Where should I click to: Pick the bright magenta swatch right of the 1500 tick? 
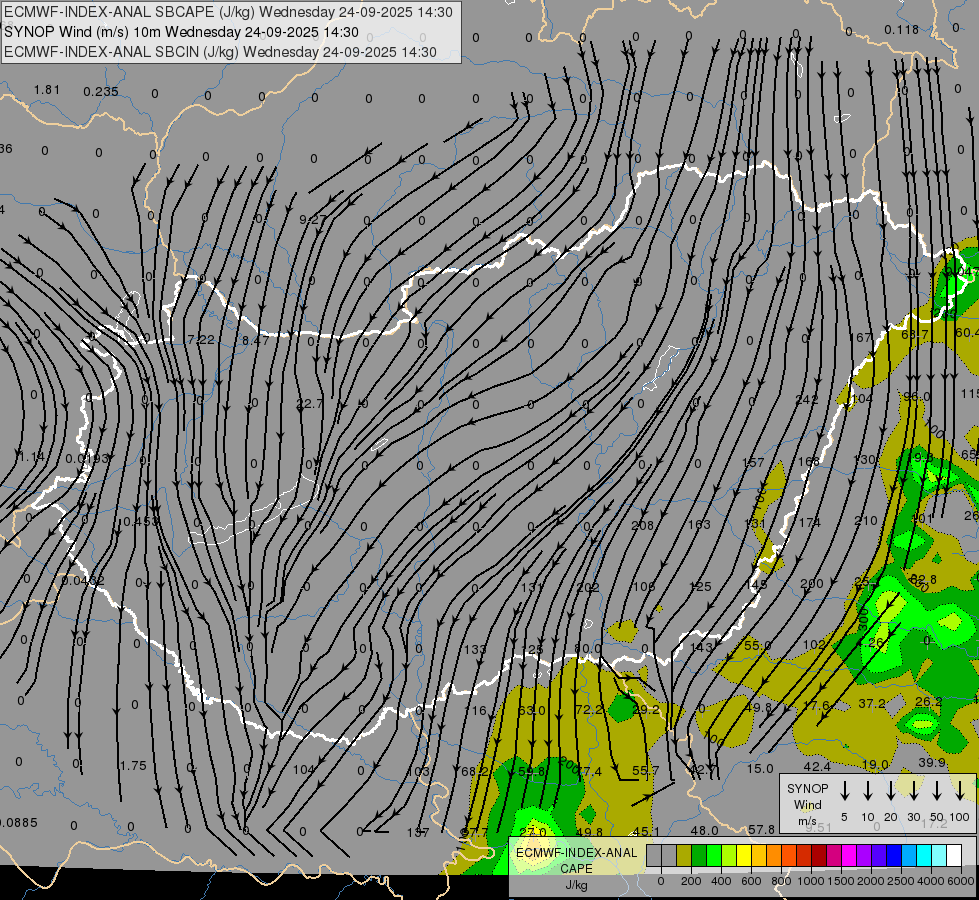coord(849,855)
